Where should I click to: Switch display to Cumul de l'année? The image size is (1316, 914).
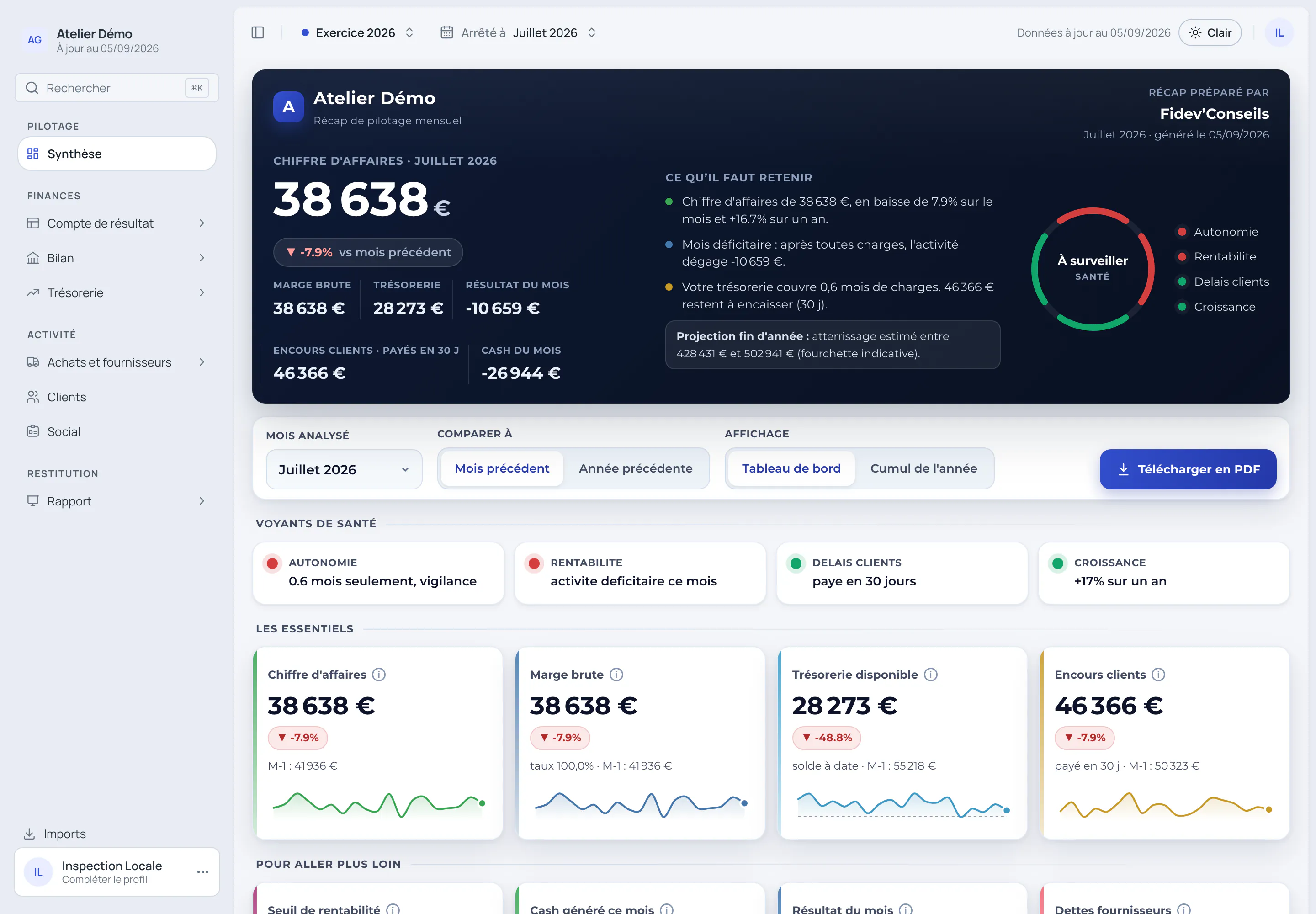(923, 468)
